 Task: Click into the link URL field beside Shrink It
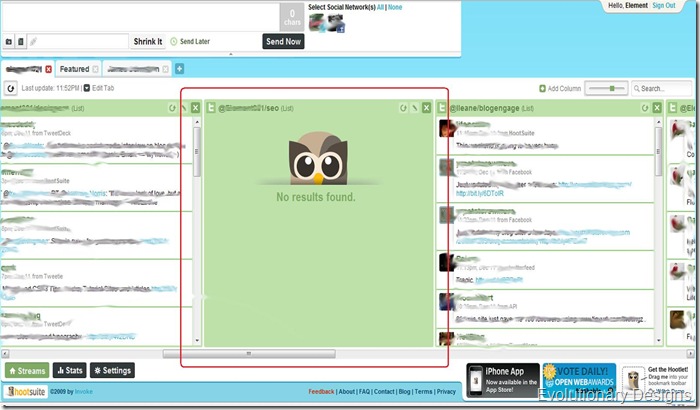click(78, 42)
